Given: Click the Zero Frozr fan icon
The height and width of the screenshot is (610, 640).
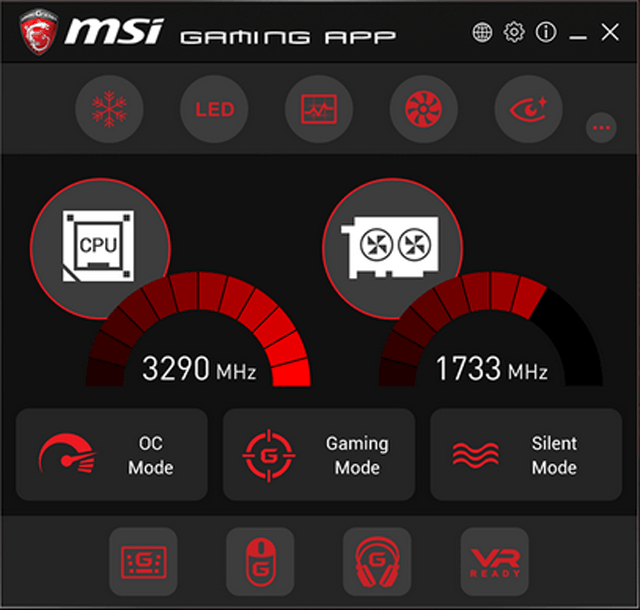Looking at the screenshot, I should click(x=424, y=109).
